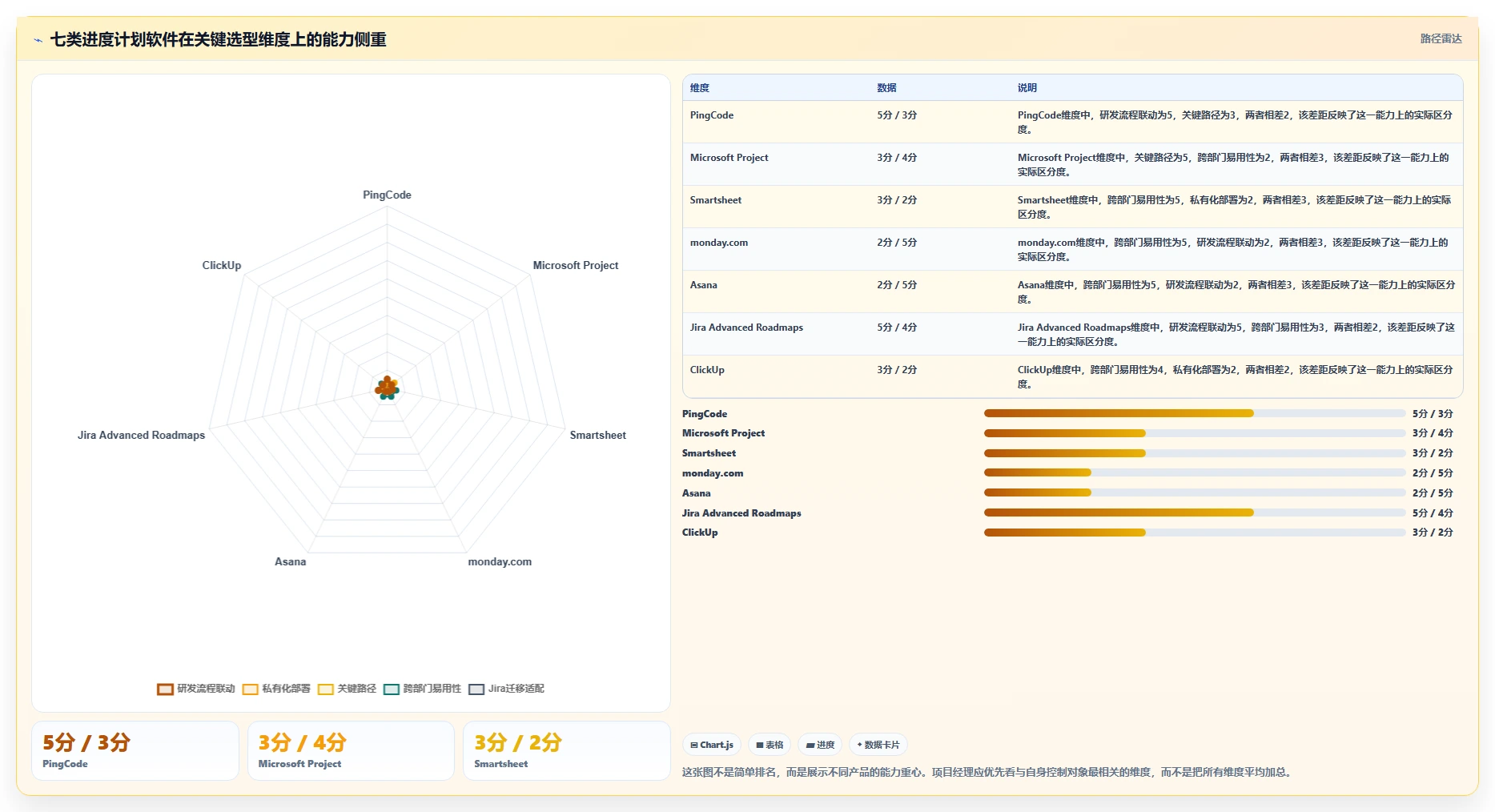Click the ClickUp table row name
The height and width of the screenshot is (812, 1495).
pos(707,370)
